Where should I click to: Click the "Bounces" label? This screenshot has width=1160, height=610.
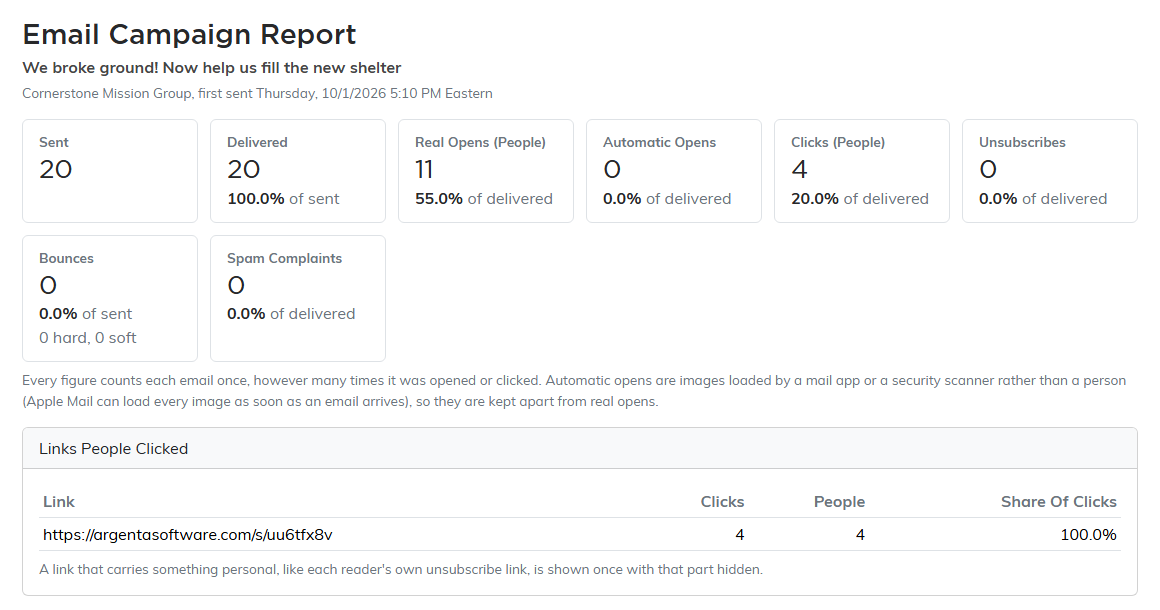coord(67,259)
